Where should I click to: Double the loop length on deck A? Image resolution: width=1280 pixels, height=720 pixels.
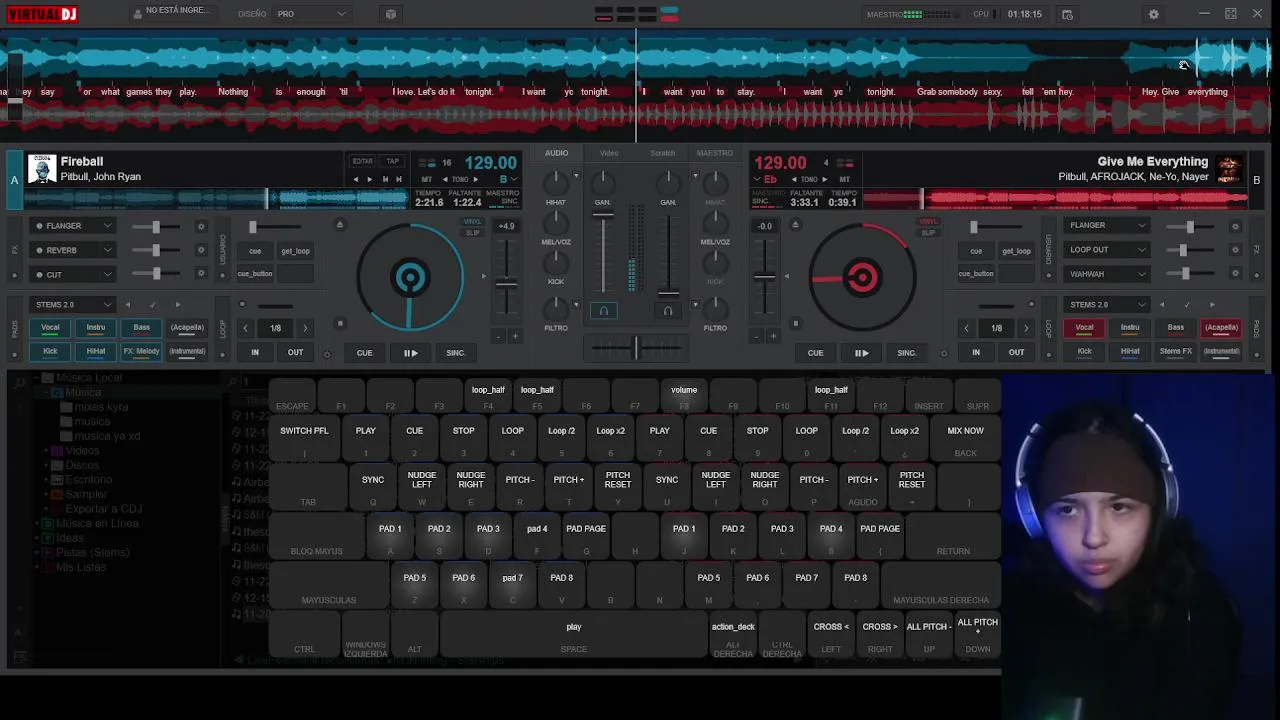[305, 328]
